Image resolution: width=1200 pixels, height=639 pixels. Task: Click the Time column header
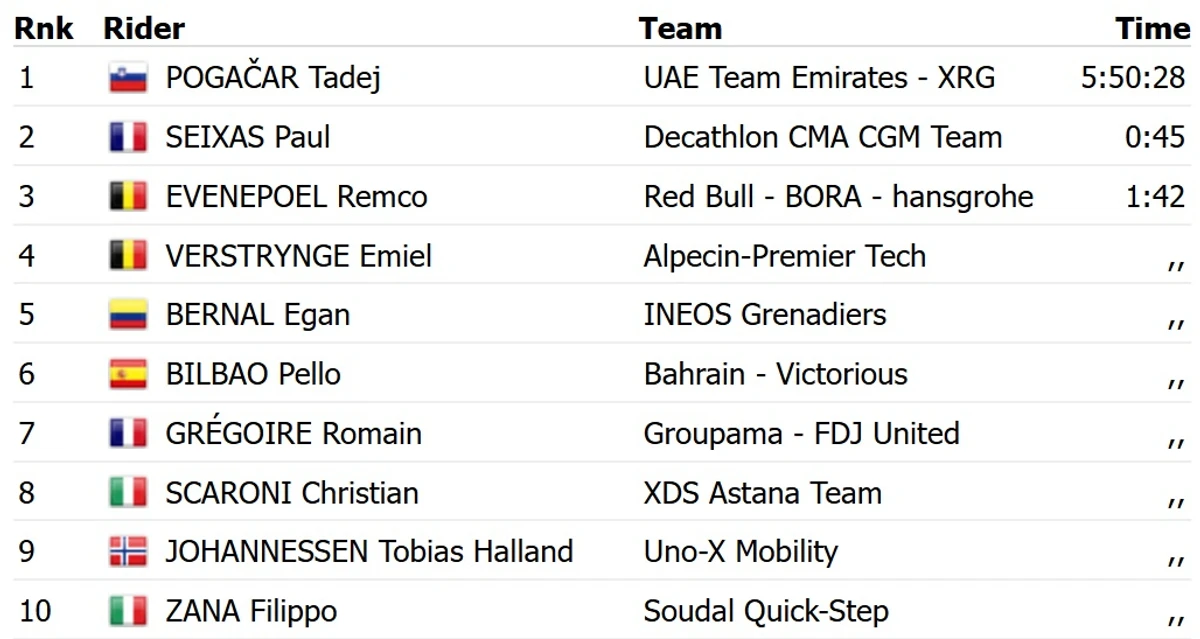coord(1153,28)
